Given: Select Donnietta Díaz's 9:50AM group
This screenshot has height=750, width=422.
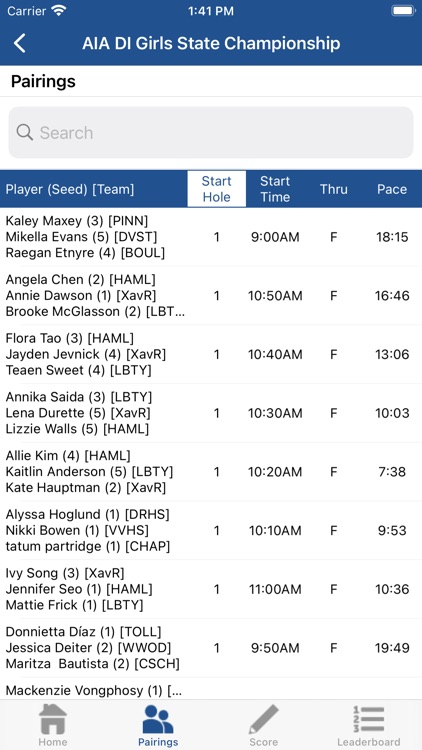Looking at the screenshot, I should pyautogui.click(x=211, y=648).
